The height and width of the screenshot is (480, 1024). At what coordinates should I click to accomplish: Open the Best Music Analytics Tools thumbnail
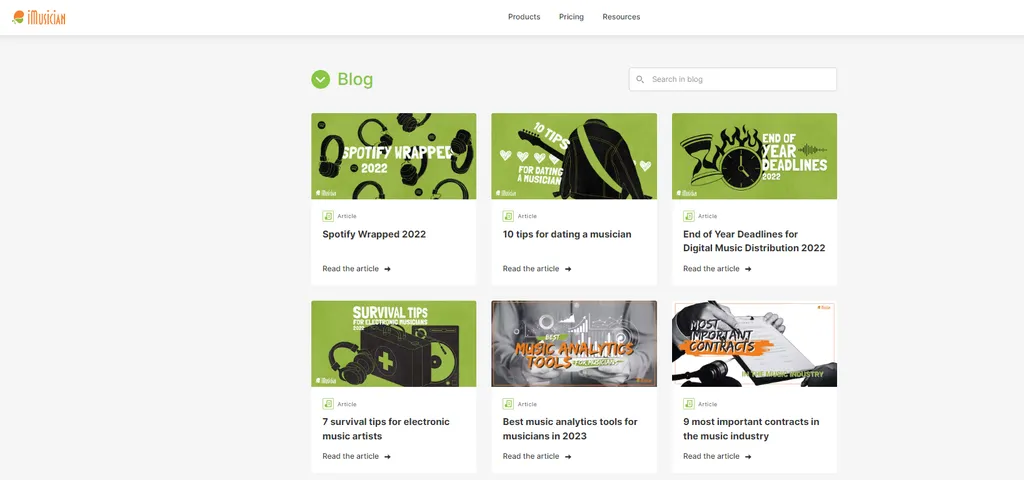tap(574, 343)
